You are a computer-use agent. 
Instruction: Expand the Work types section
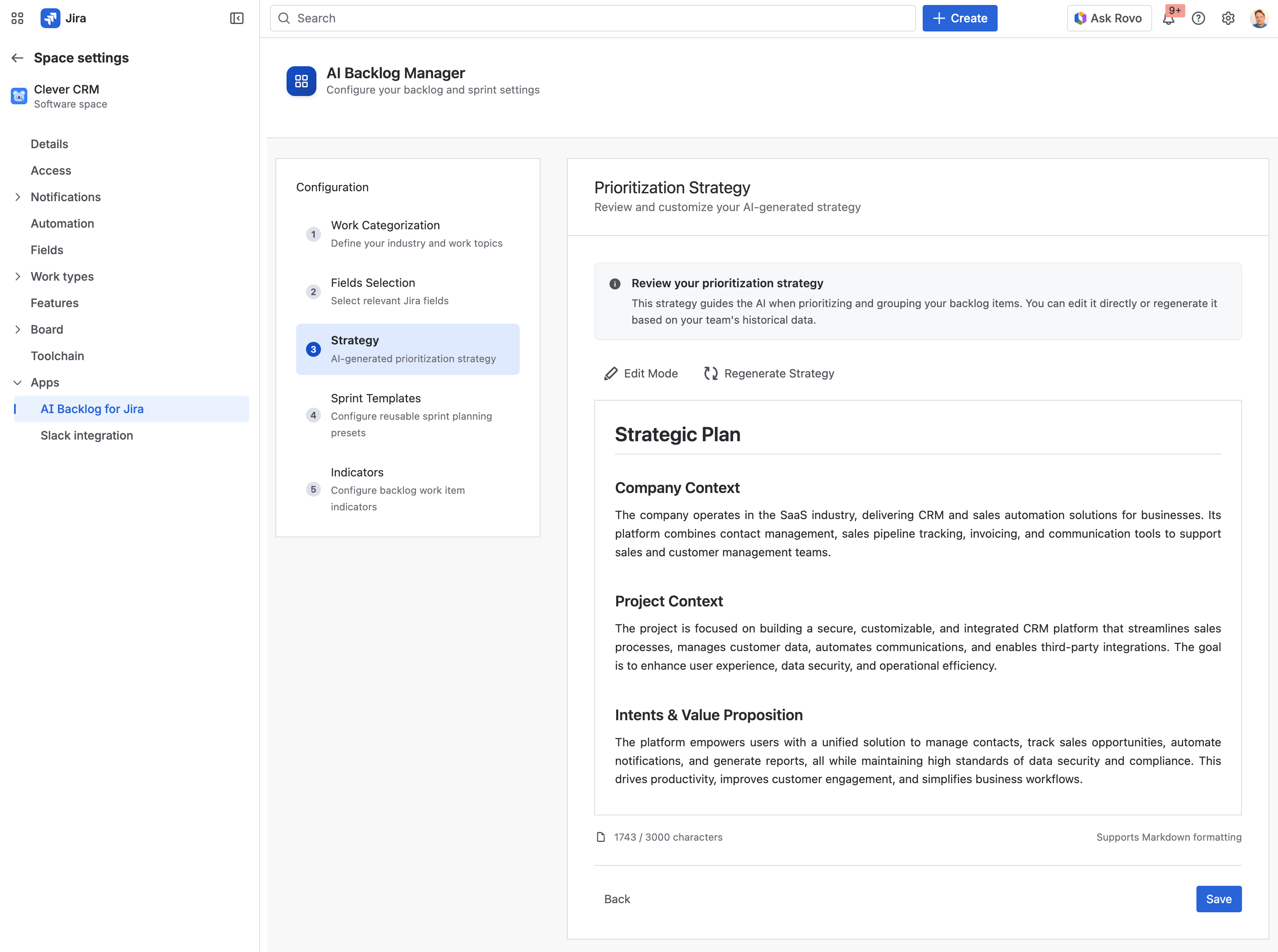click(17, 276)
